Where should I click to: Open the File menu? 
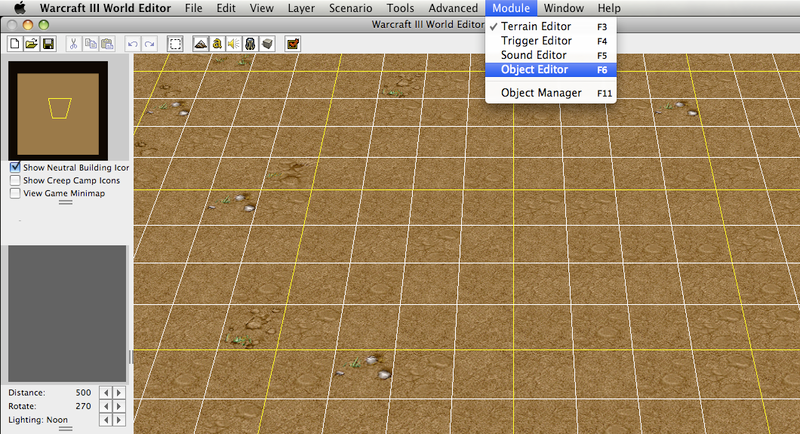pos(193,8)
